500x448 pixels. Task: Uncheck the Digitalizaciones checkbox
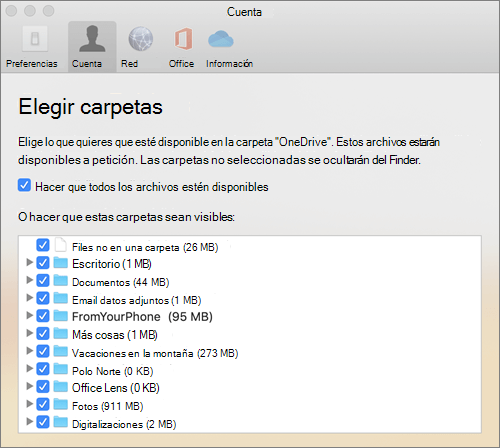pyautogui.click(x=43, y=422)
